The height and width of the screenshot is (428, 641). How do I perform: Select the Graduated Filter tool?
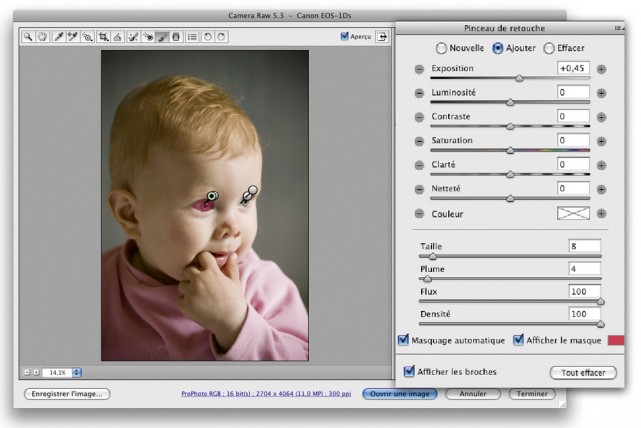pyautogui.click(x=176, y=37)
